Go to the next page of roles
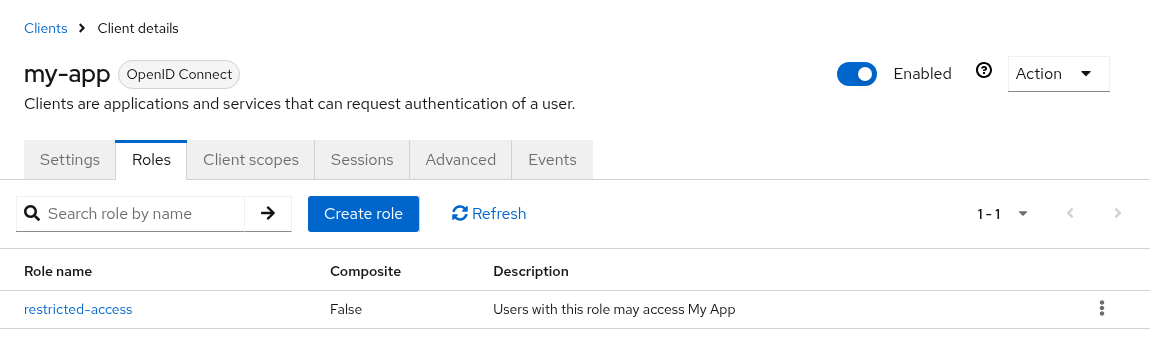This screenshot has height=360, width=1150. click(1118, 213)
